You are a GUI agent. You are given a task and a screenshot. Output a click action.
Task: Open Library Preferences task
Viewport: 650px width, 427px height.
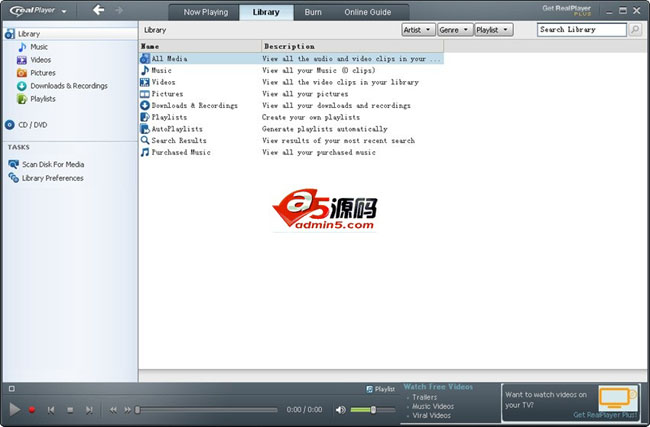[52, 178]
